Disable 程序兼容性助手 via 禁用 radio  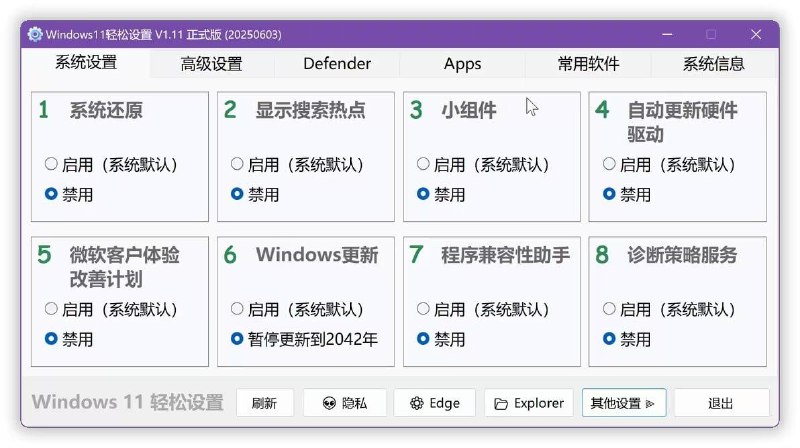[423, 339]
